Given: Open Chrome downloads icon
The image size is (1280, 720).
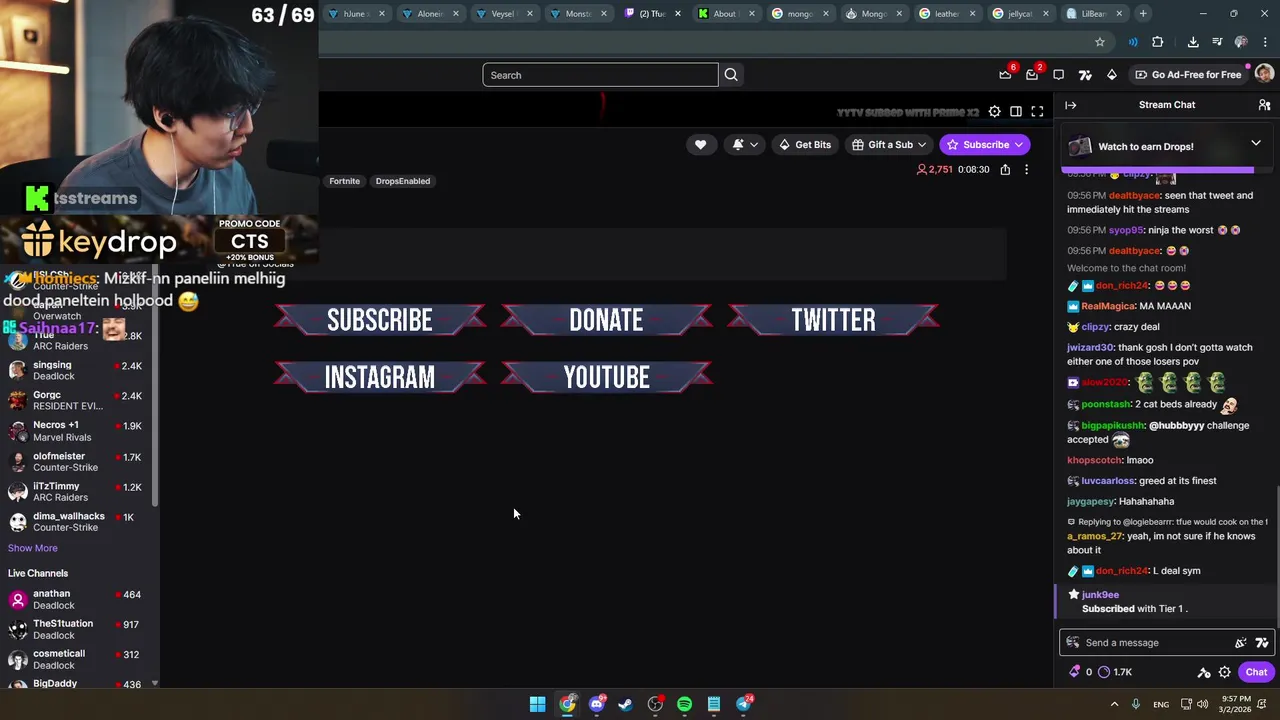Looking at the screenshot, I should (x=1193, y=42).
